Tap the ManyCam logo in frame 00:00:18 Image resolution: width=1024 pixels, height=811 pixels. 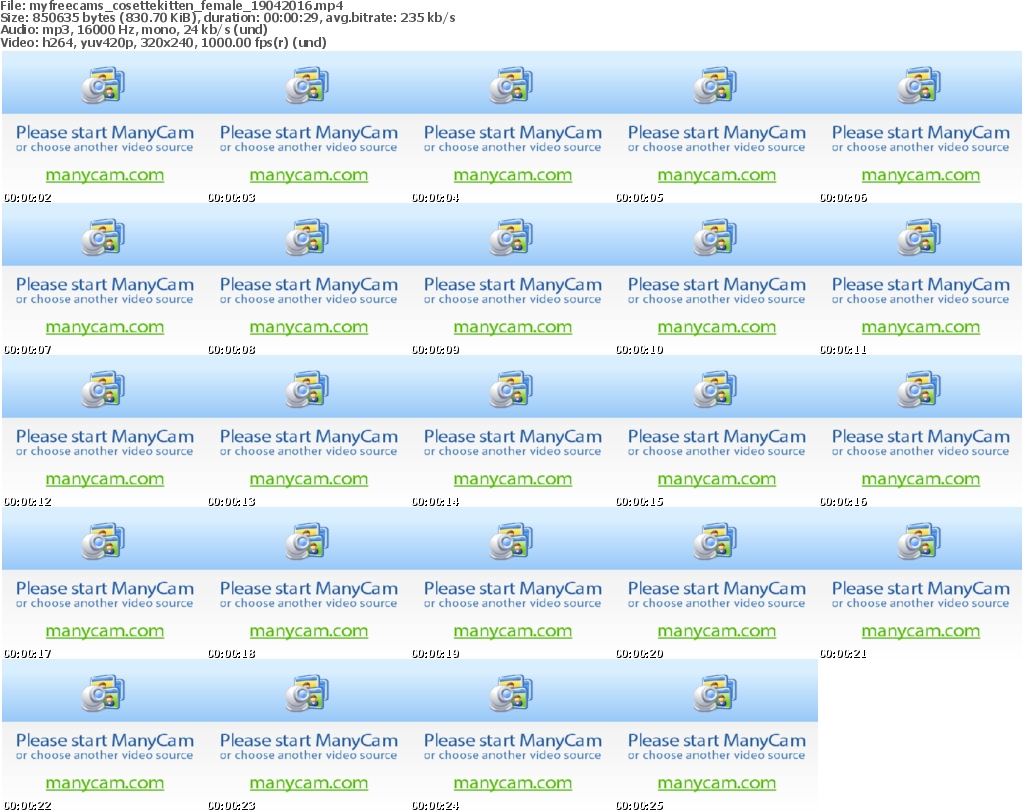307,541
